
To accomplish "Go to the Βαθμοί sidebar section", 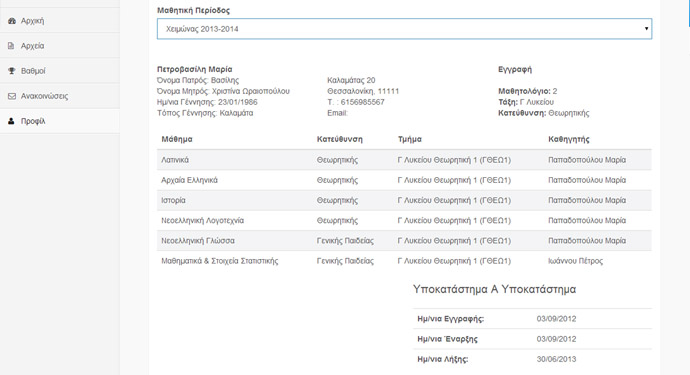I will [x=59, y=71].
